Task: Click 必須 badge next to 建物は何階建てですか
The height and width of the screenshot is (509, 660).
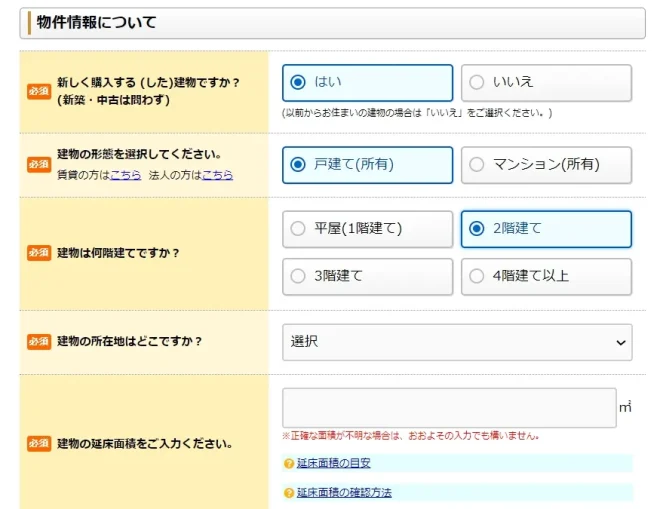Action: point(39,253)
